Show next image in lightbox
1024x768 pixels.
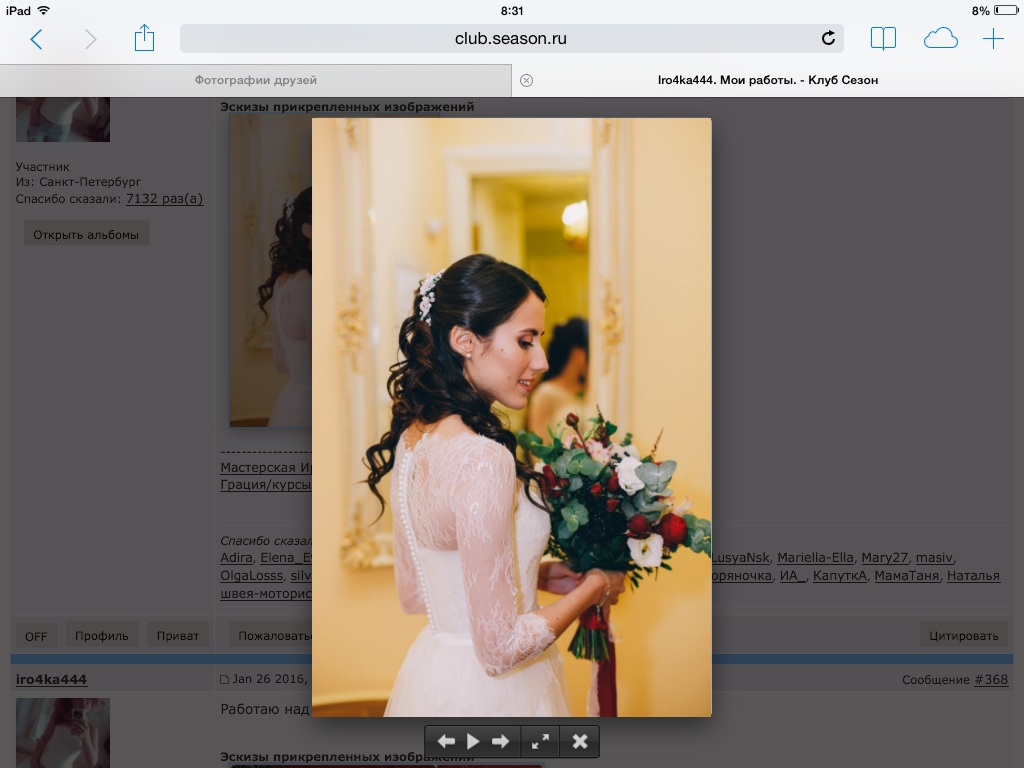click(x=500, y=741)
